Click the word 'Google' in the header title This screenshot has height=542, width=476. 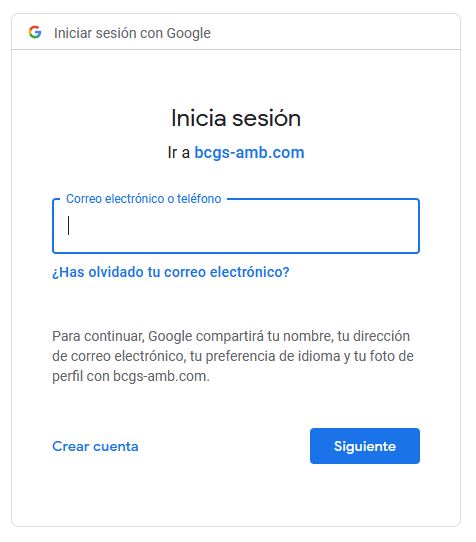pyautogui.click(x=188, y=33)
